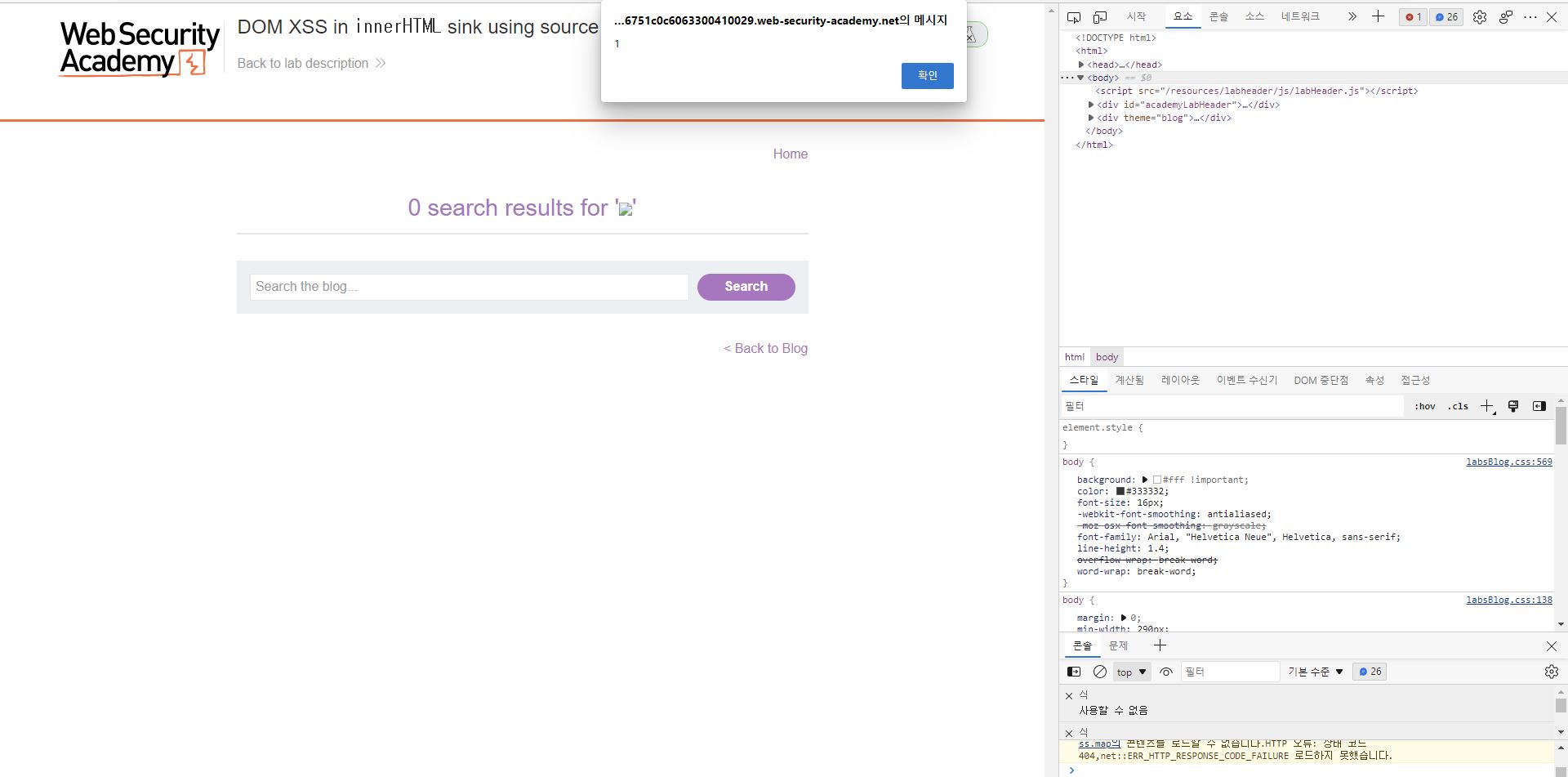This screenshot has width=1568, height=777.
Task: Open DevTools settings gear in top toolbar
Action: click(x=1479, y=16)
